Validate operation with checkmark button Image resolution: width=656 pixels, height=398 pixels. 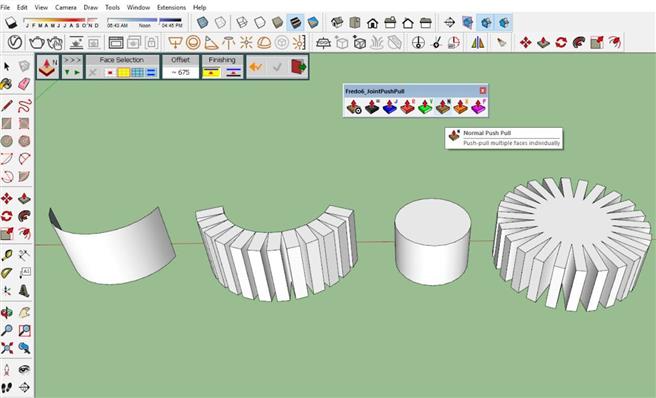click(x=277, y=67)
